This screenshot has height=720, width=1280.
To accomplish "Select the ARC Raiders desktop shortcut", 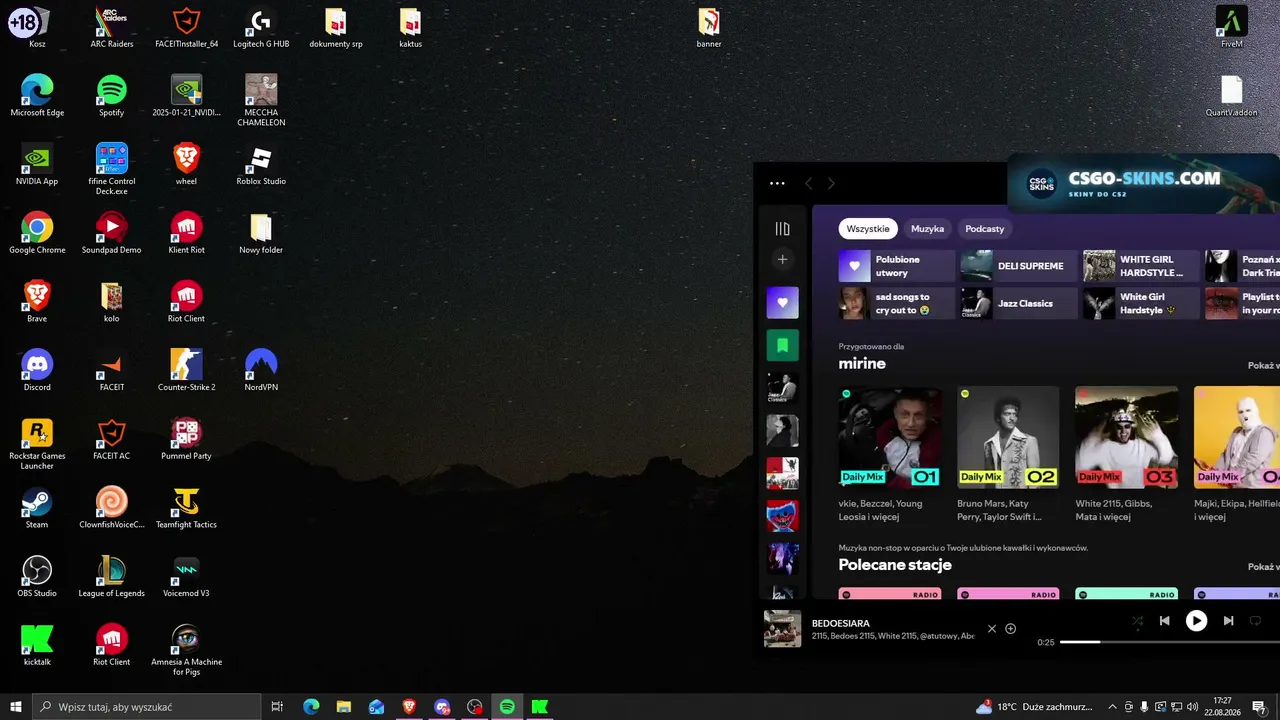I will pos(111,28).
